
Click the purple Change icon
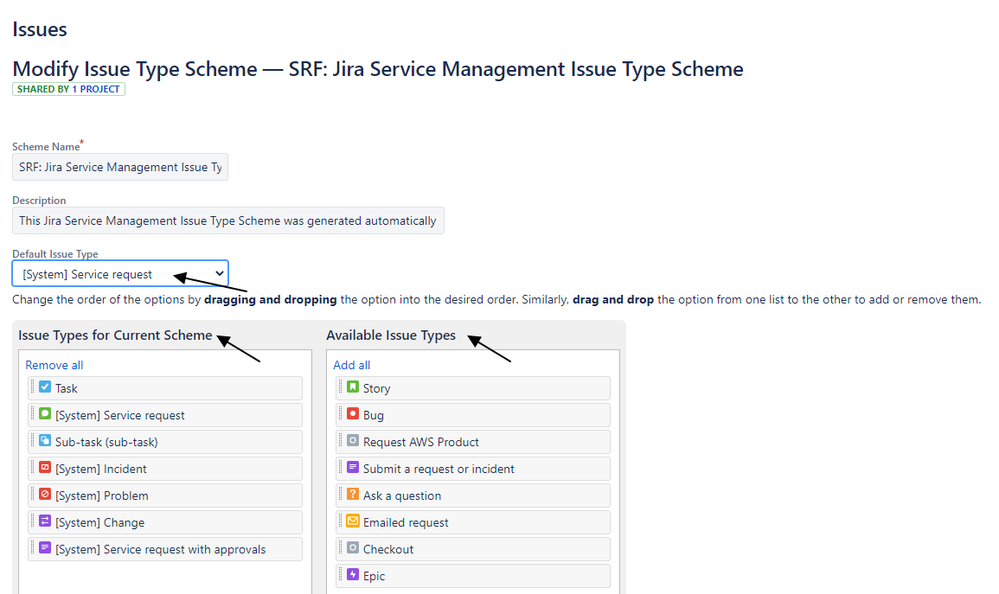coord(45,521)
